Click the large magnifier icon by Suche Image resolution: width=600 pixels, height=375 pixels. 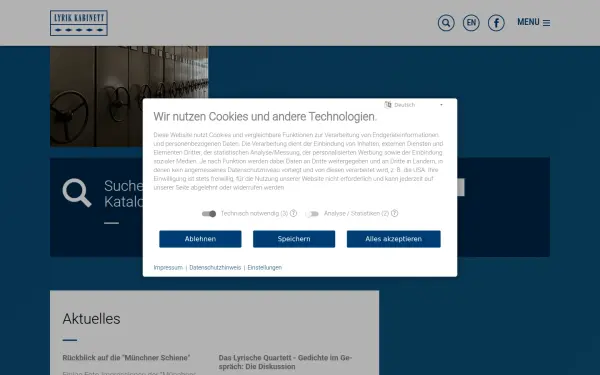(77, 192)
